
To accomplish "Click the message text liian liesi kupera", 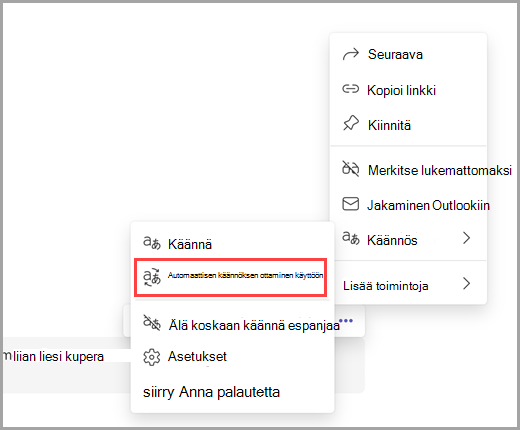I will click(x=58, y=357).
